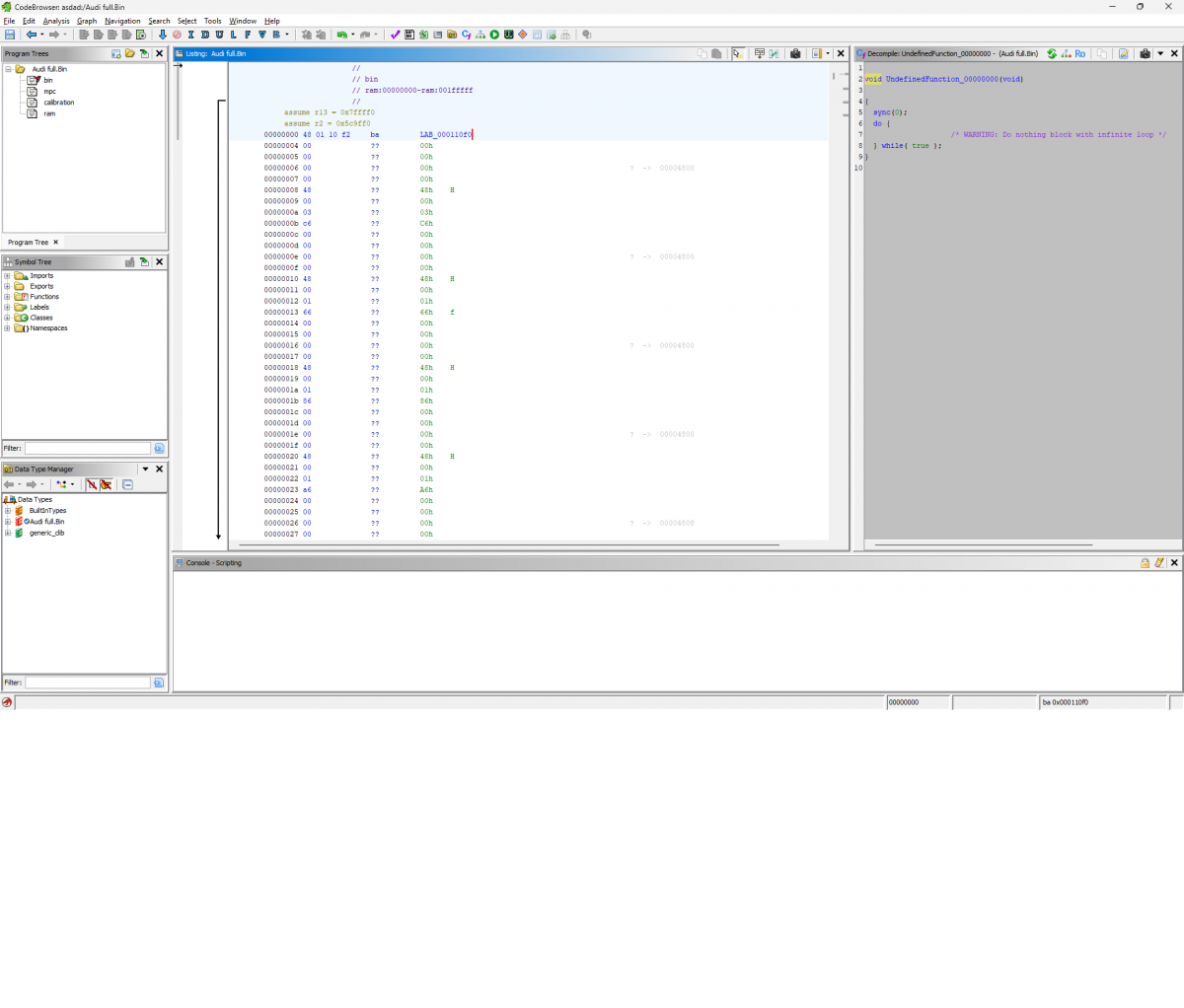Click the Decompile snapshot camera icon
1184x1008 pixels.
1145,53
